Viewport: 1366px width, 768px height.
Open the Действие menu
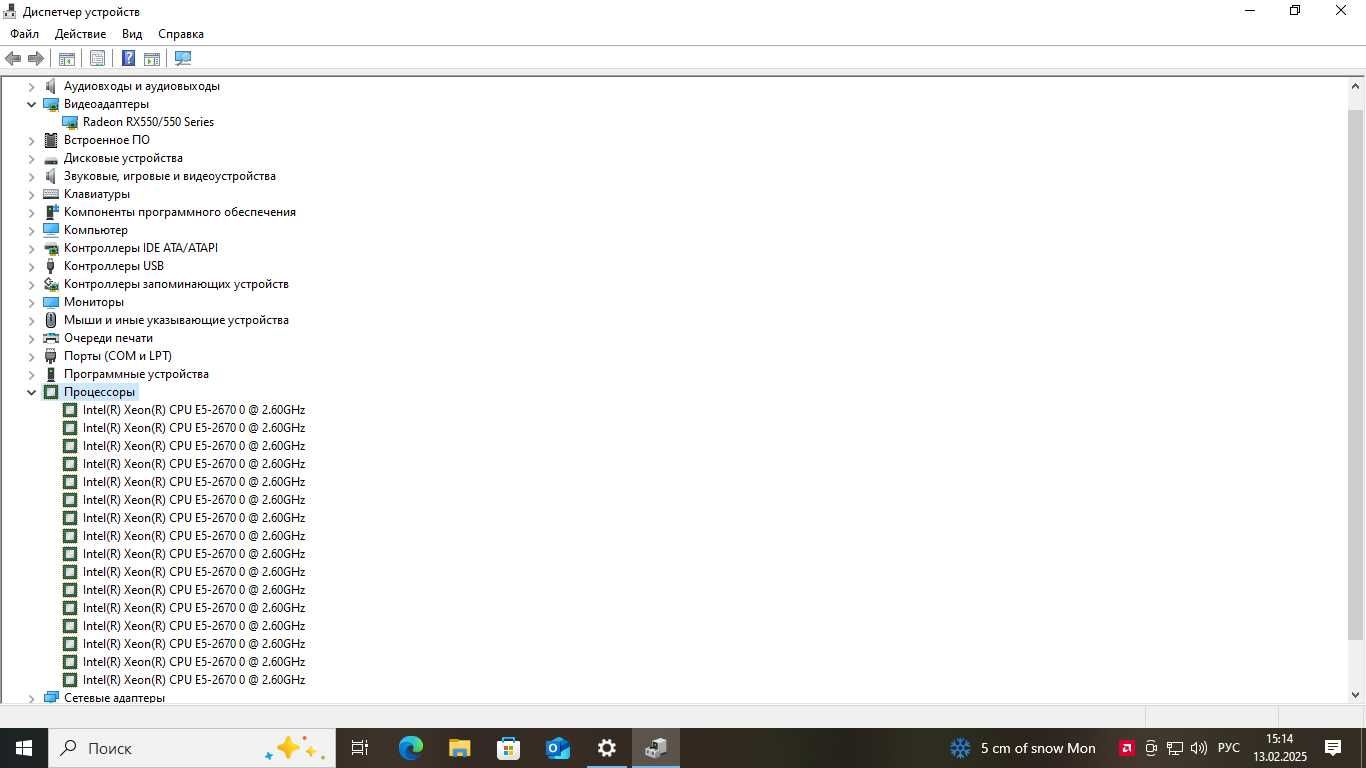80,34
